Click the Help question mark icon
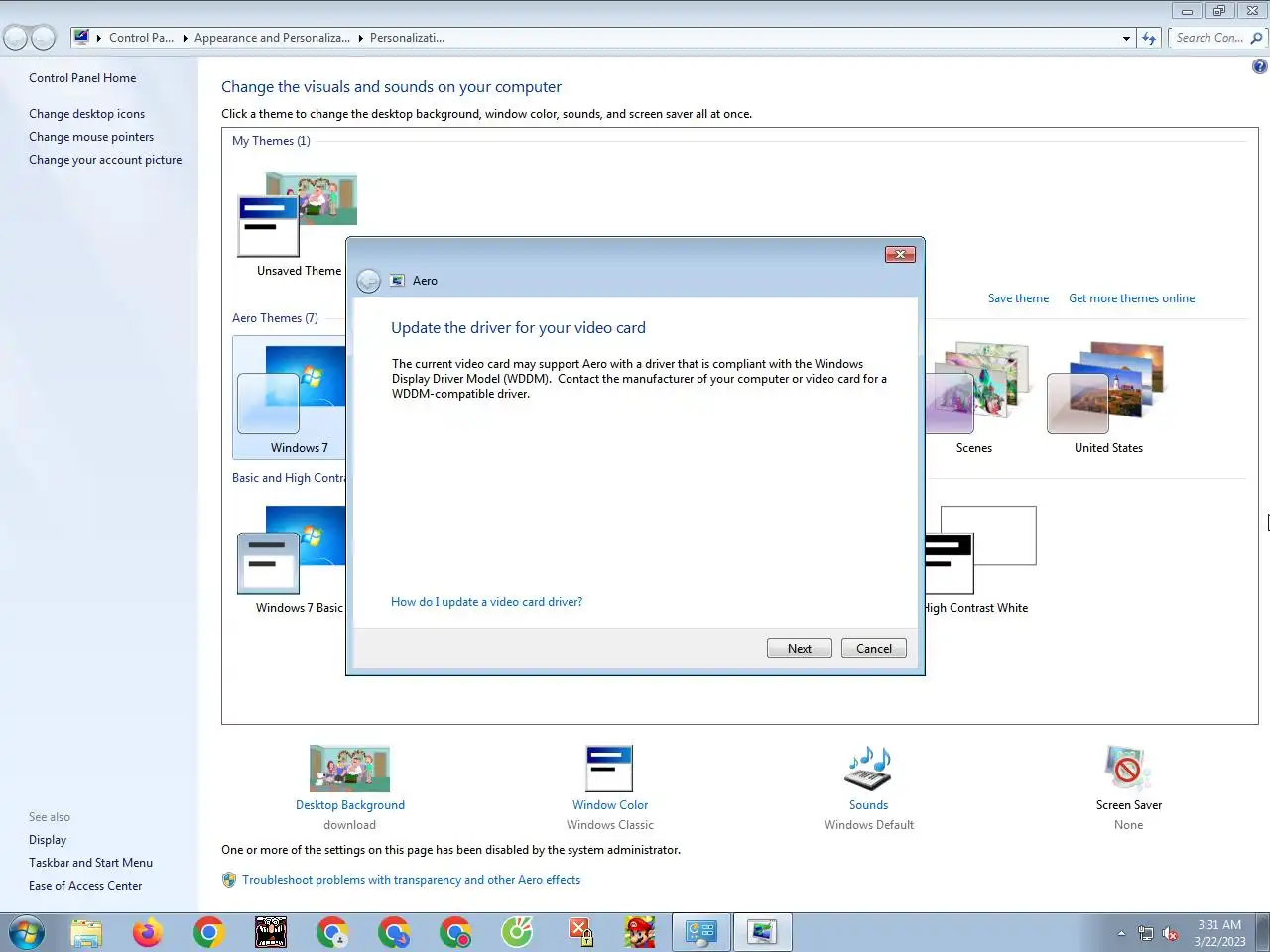 pos(1259,66)
